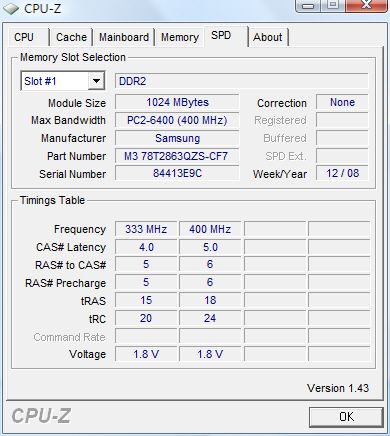The height and width of the screenshot is (436, 390).
Task: Click the Correction None field
Action: 342,102
